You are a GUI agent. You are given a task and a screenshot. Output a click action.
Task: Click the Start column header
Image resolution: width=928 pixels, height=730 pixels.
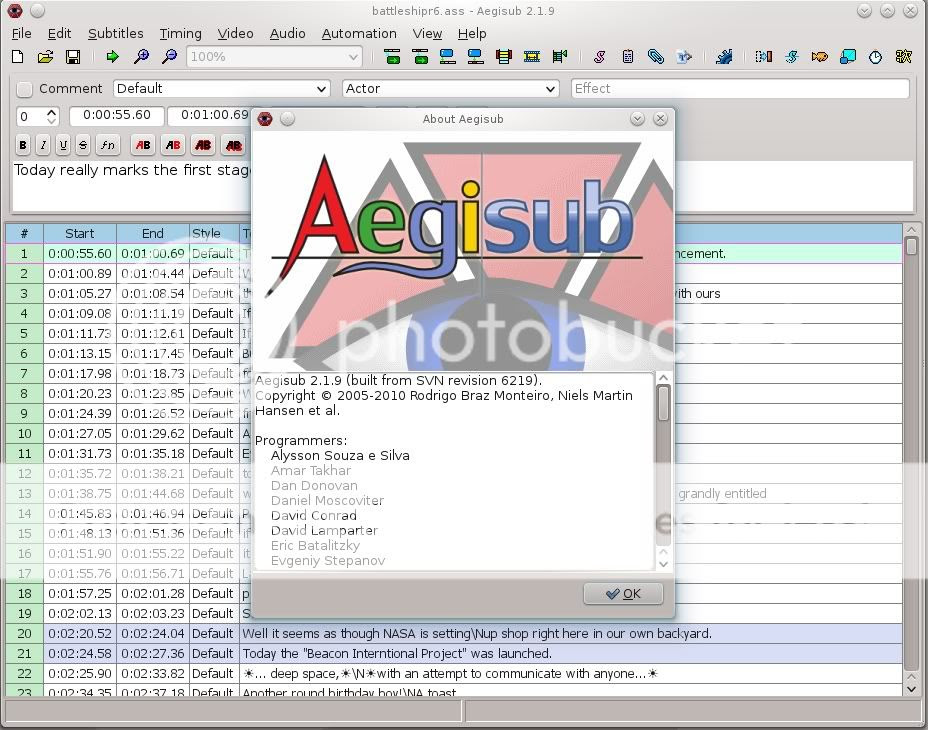point(80,233)
